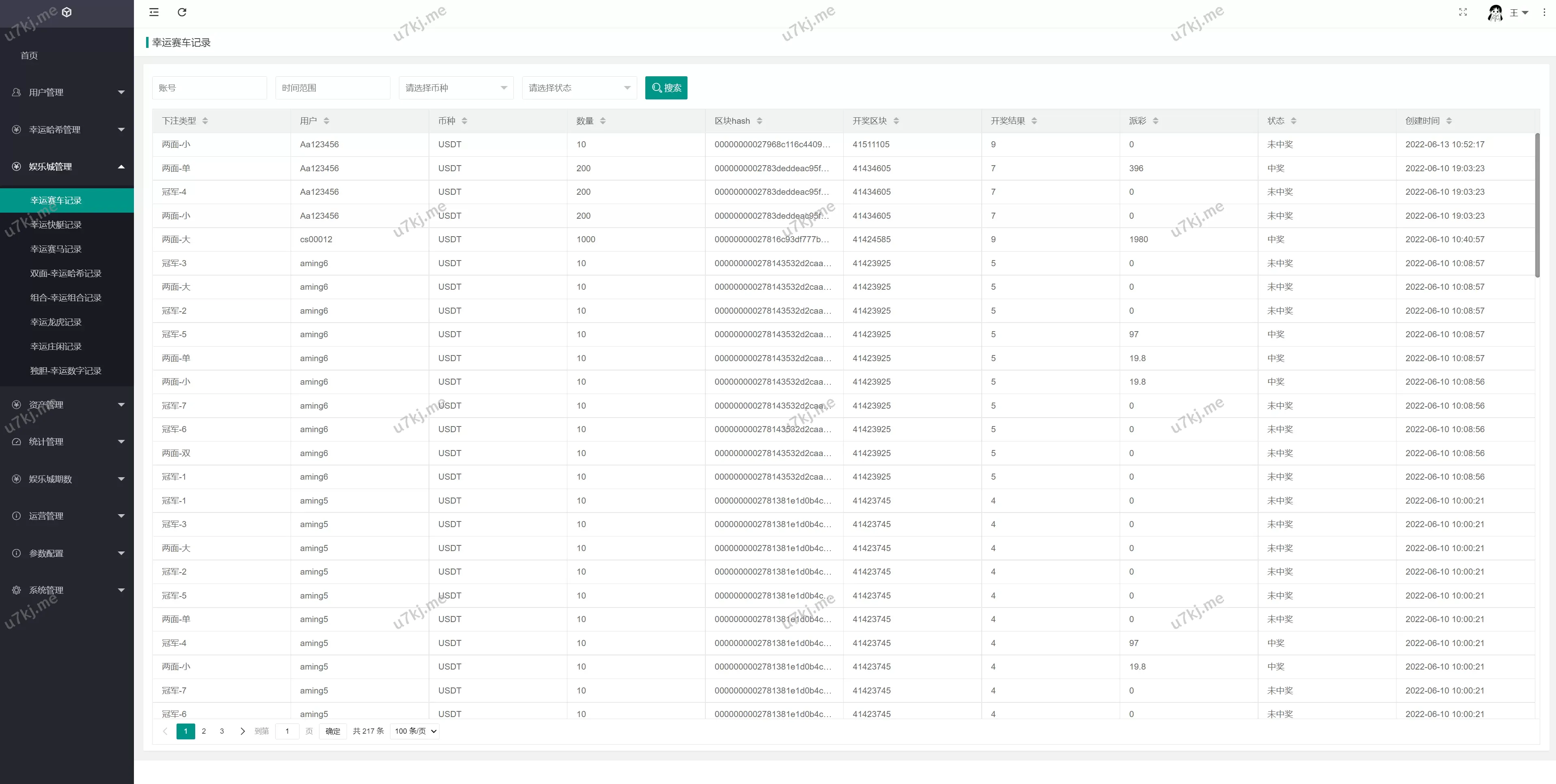1556x784 pixels.
Task: Click the cube logo icon
Action: coord(67,12)
